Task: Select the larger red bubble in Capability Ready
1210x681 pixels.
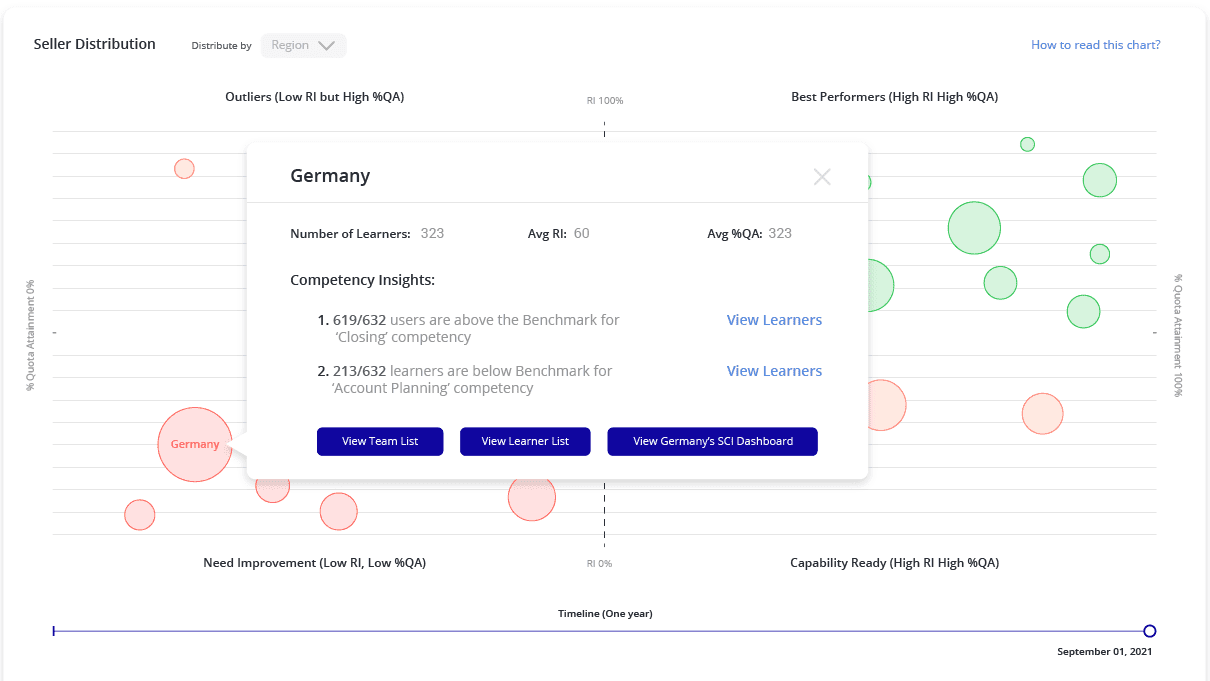Action: click(884, 406)
